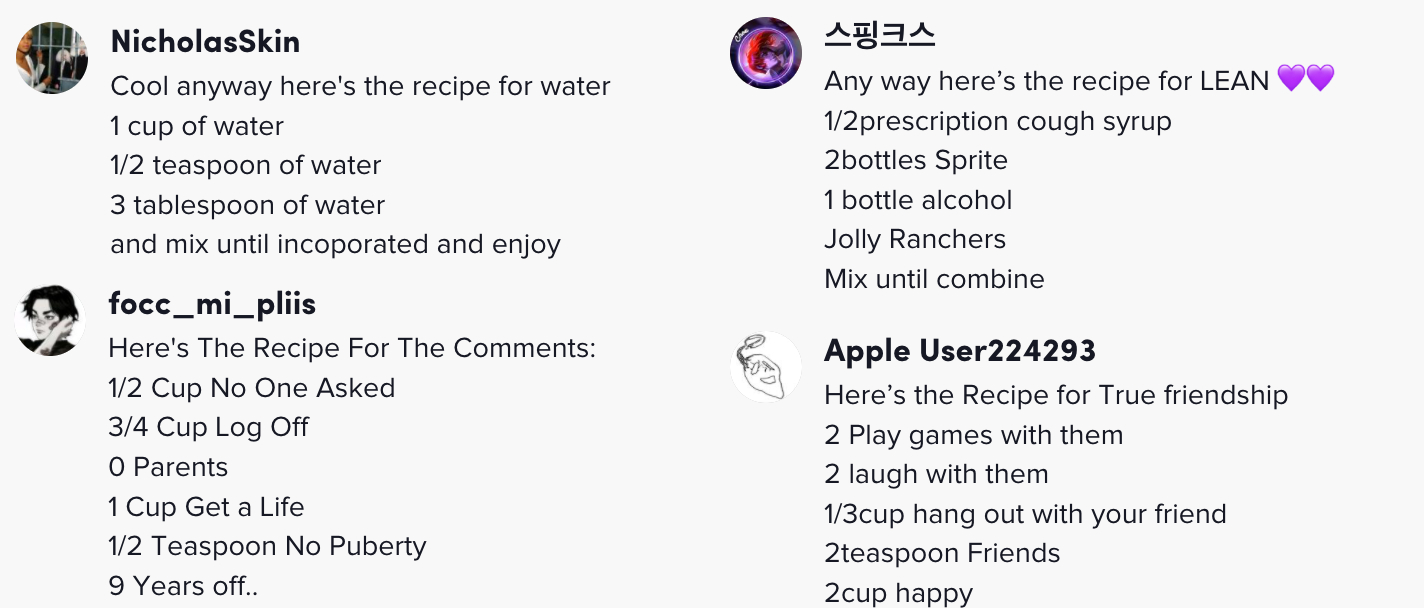Visit the Apple User224293 profile name
Image resolution: width=1424 pixels, height=608 pixels.
(960, 351)
